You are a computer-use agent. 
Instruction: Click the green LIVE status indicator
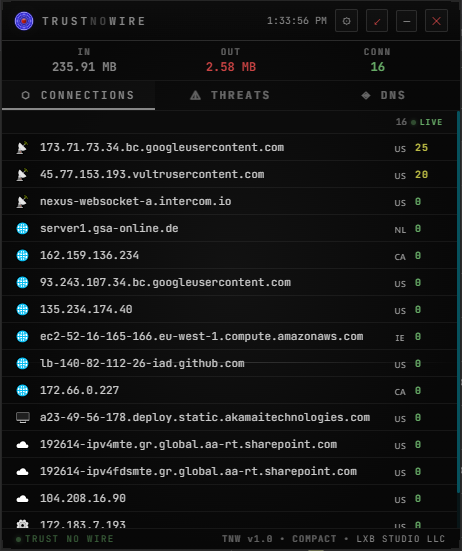point(427,122)
